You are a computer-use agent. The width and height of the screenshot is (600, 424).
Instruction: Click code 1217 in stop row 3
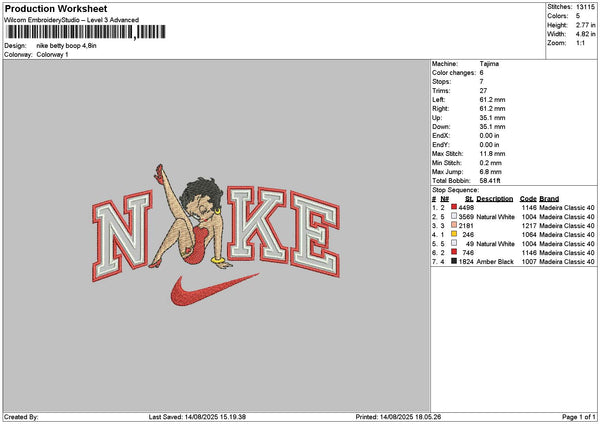(x=529, y=226)
